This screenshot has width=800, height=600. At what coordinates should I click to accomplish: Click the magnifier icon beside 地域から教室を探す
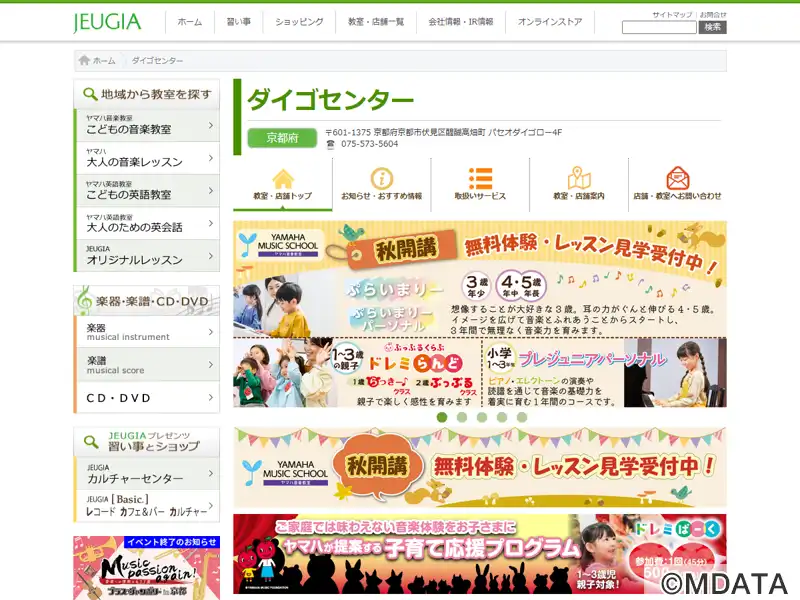pos(90,94)
